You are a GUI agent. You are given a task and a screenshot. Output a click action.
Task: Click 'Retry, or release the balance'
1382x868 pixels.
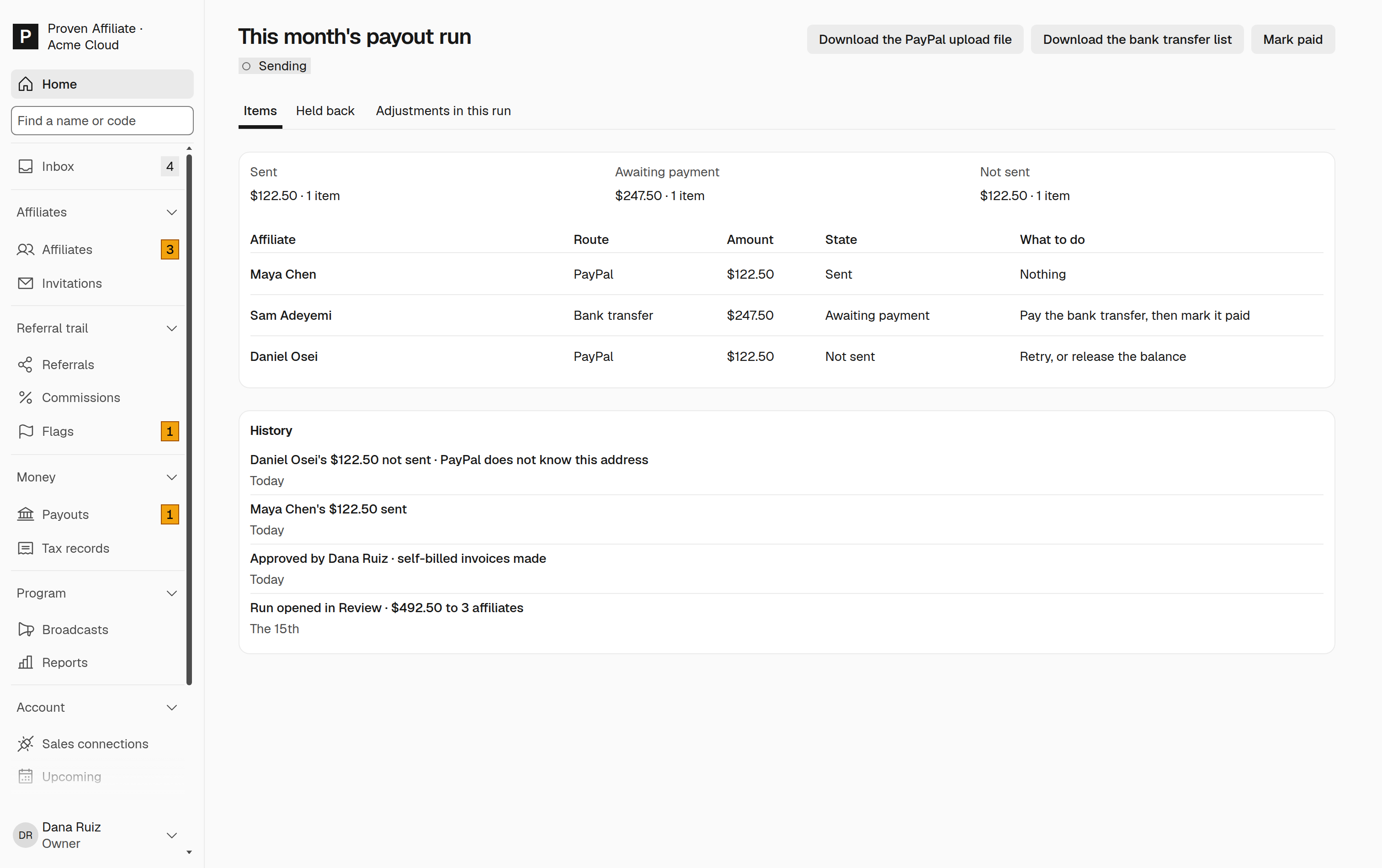click(x=1102, y=356)
